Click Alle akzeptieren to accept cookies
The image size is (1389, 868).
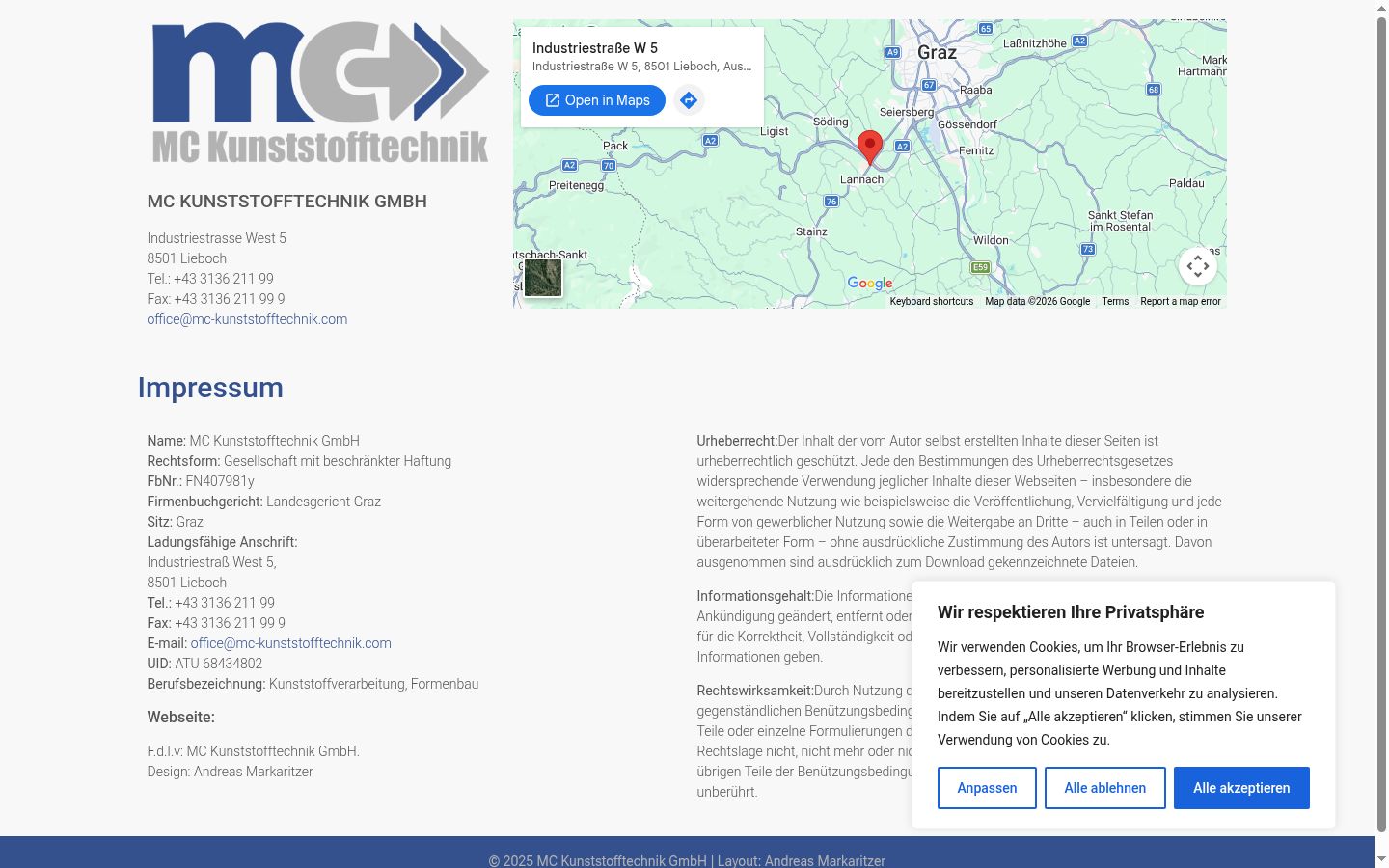tap(1241, 788)
